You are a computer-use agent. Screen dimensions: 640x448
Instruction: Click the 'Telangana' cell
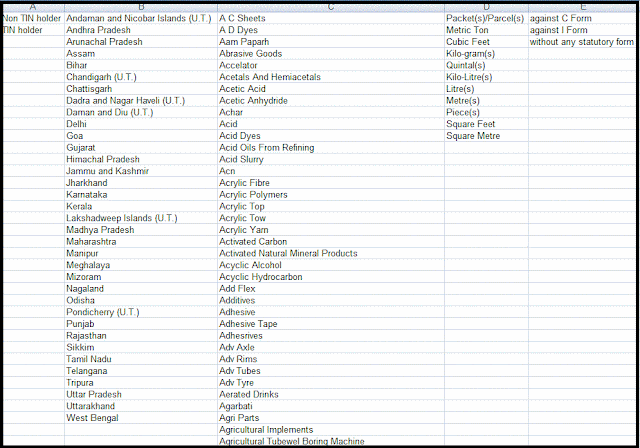(x=141, y=371)
